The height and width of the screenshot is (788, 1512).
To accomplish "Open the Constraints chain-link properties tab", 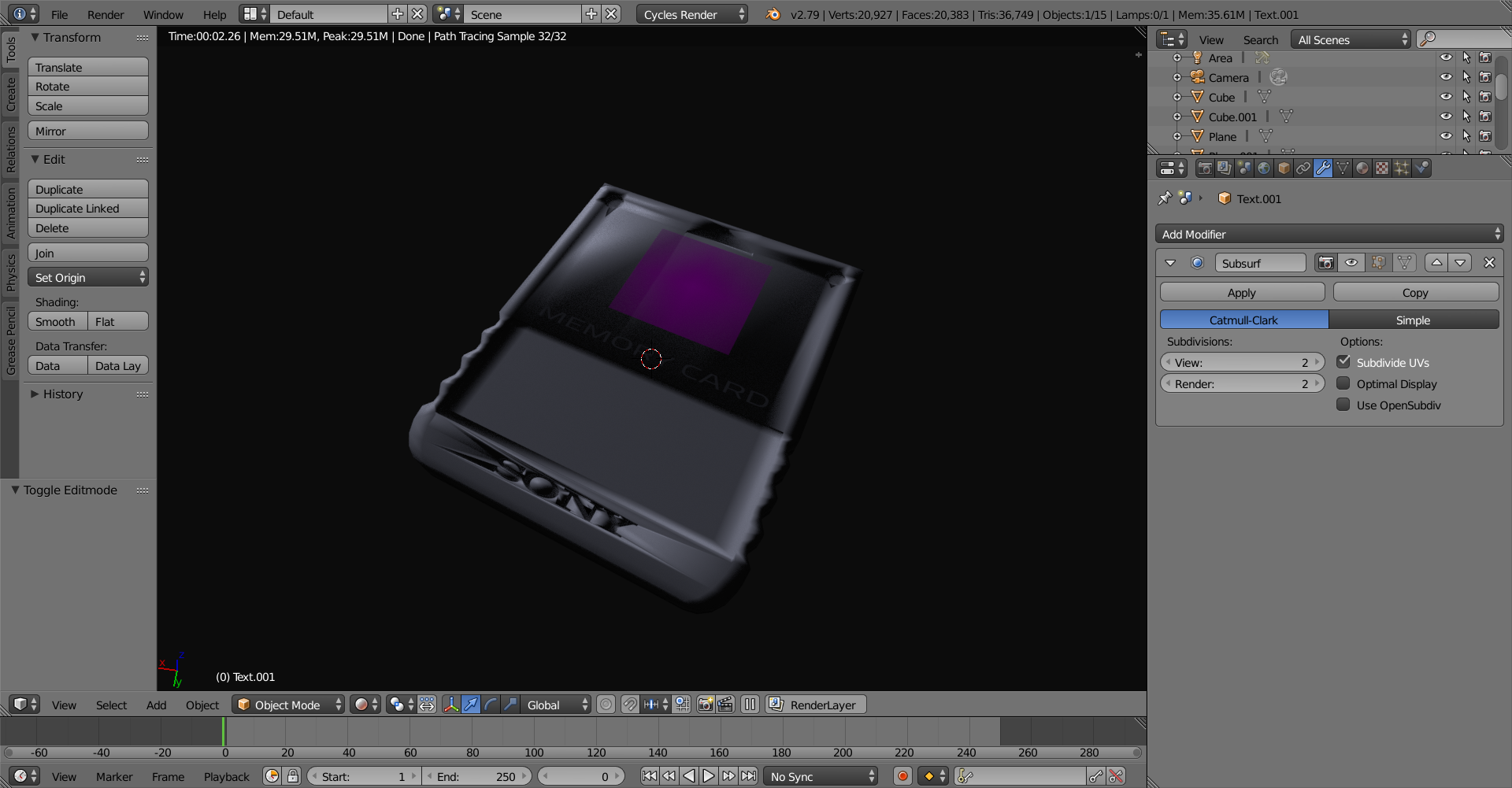I will coord(1303,168).
